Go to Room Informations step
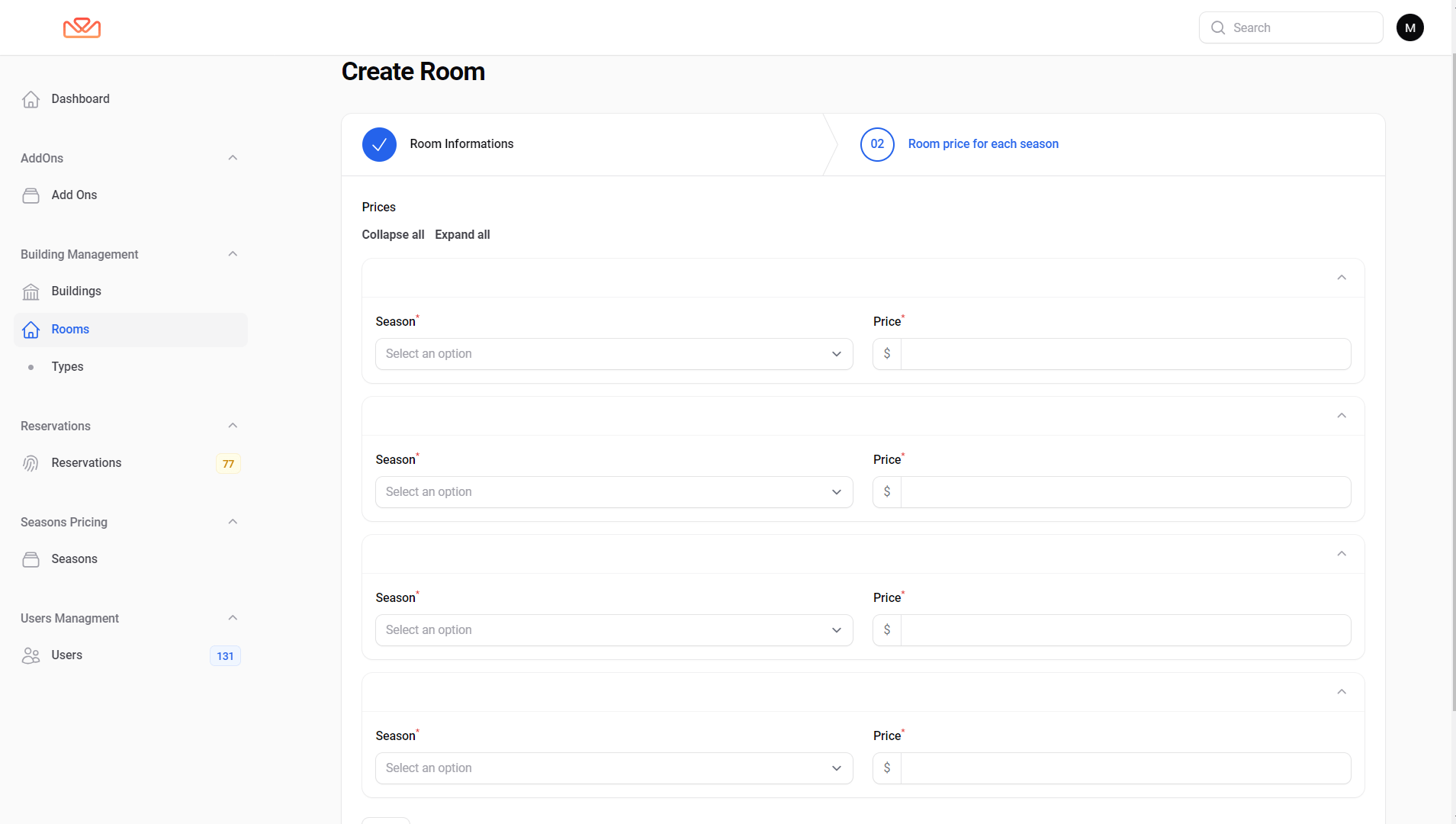This screenshot has width=1456, height=824. (x=461, y=144)
